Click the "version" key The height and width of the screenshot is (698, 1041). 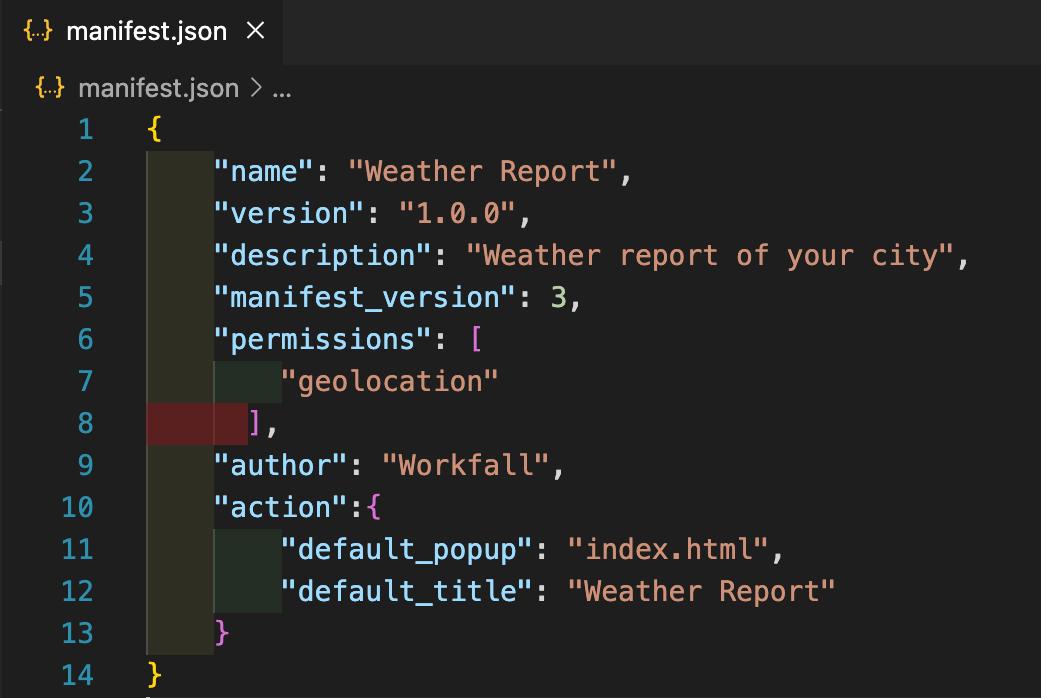pos(289,213)
